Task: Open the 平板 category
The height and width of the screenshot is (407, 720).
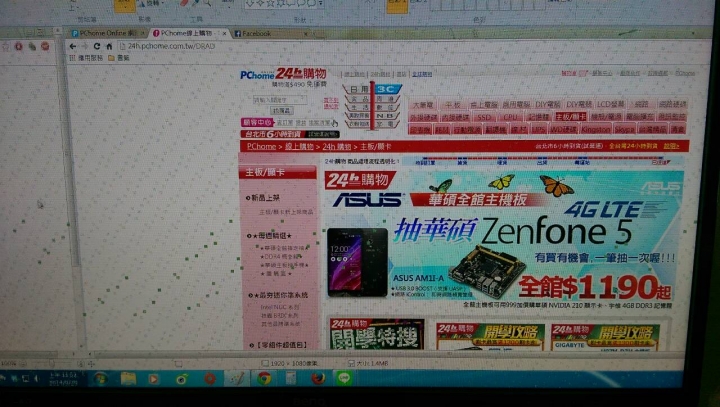Action: 452,105
